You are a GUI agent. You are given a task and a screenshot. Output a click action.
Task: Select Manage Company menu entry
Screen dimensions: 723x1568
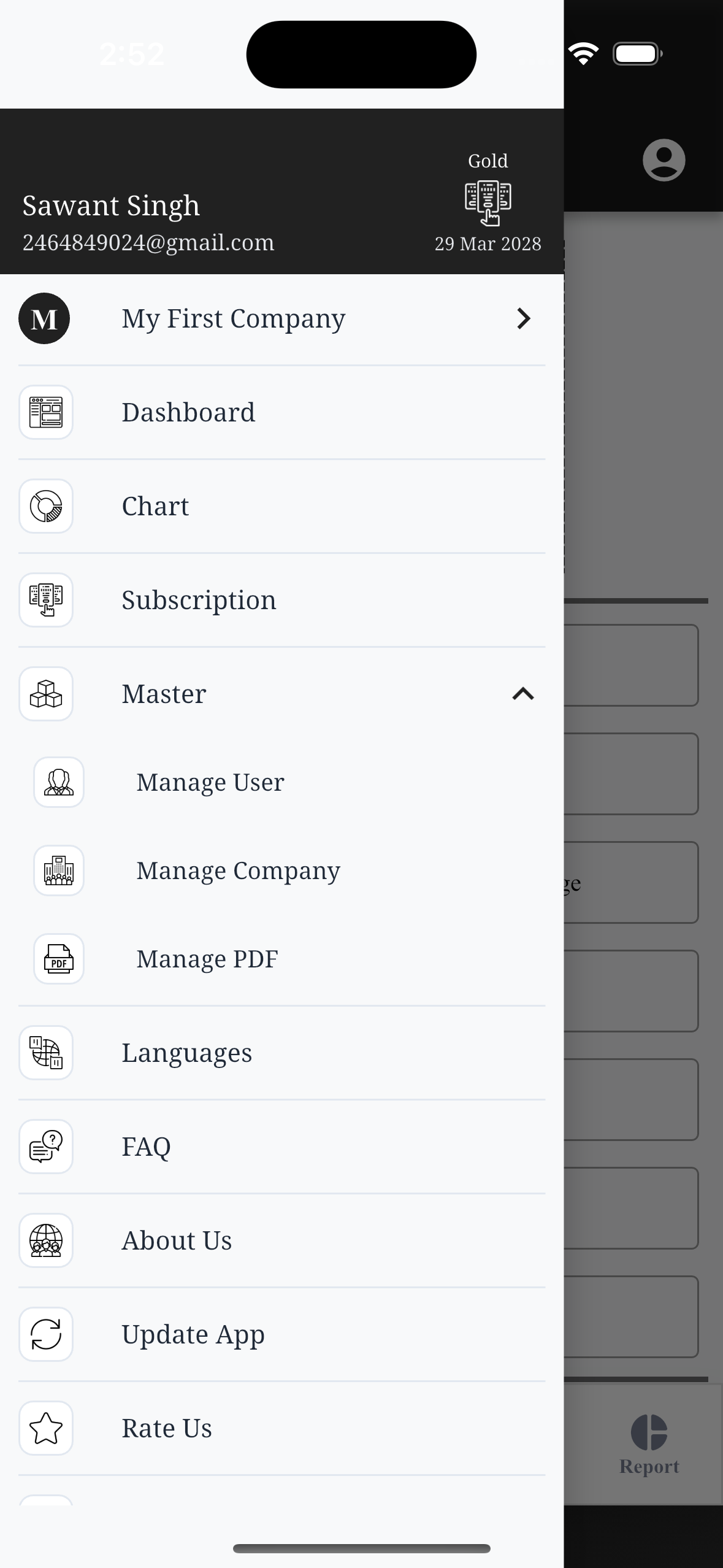click(x=238, y=870)
